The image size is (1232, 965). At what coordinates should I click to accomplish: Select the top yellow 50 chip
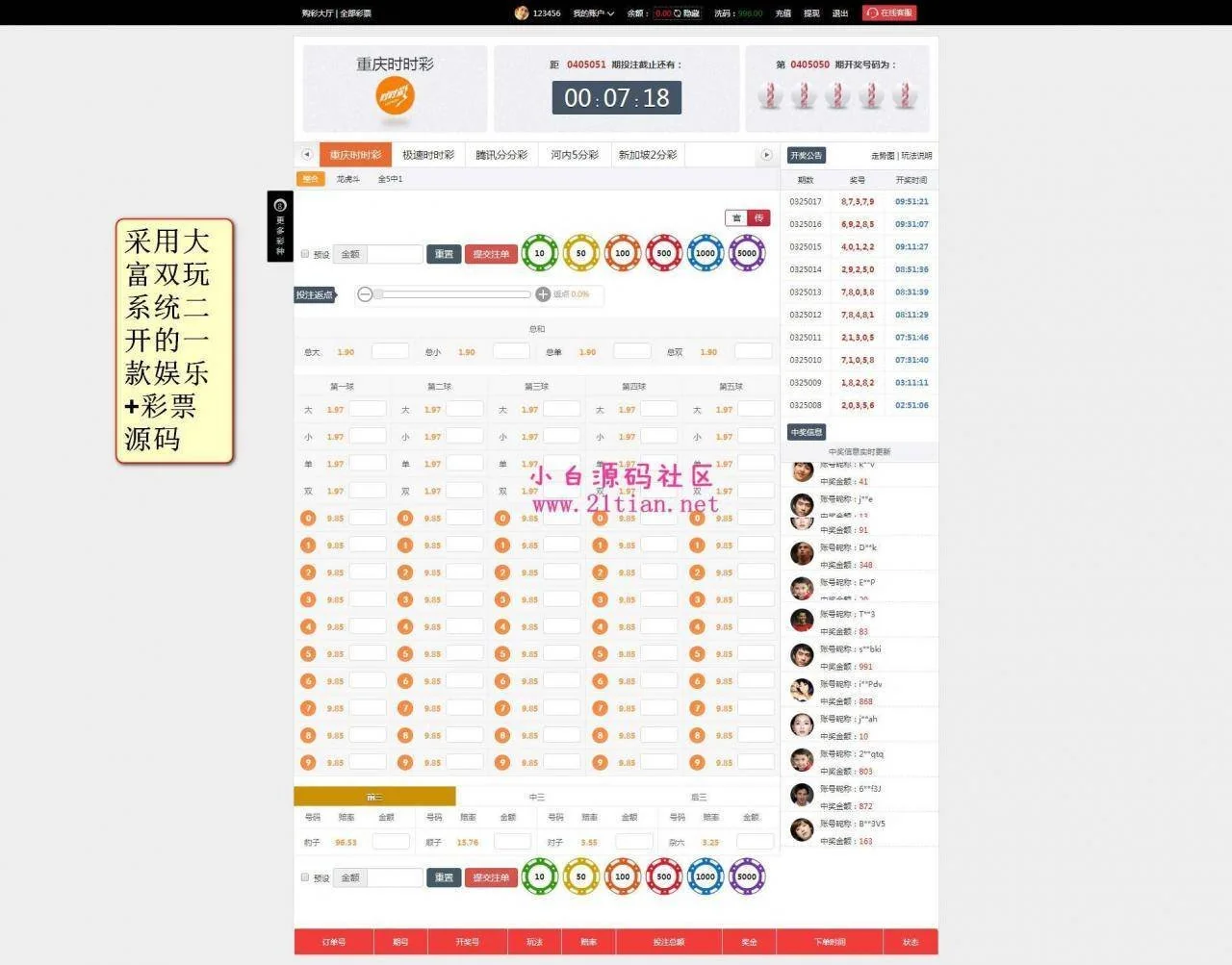click(x=580, y=253)
